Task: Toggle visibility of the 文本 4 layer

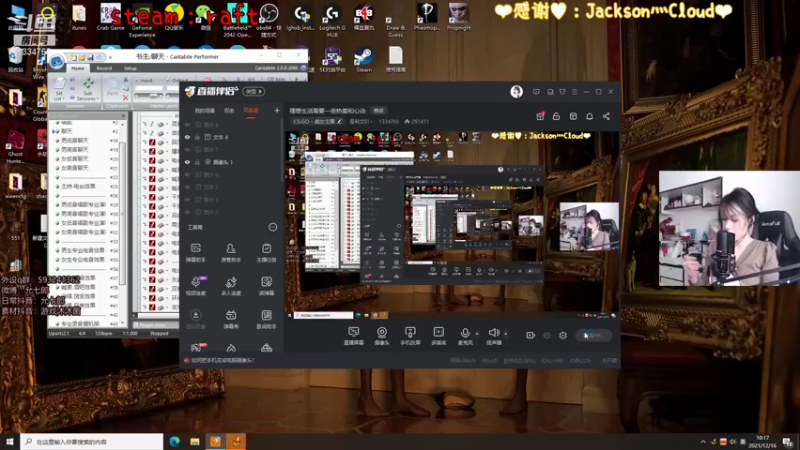Action: pyautogui.click(x=187, y=137)
